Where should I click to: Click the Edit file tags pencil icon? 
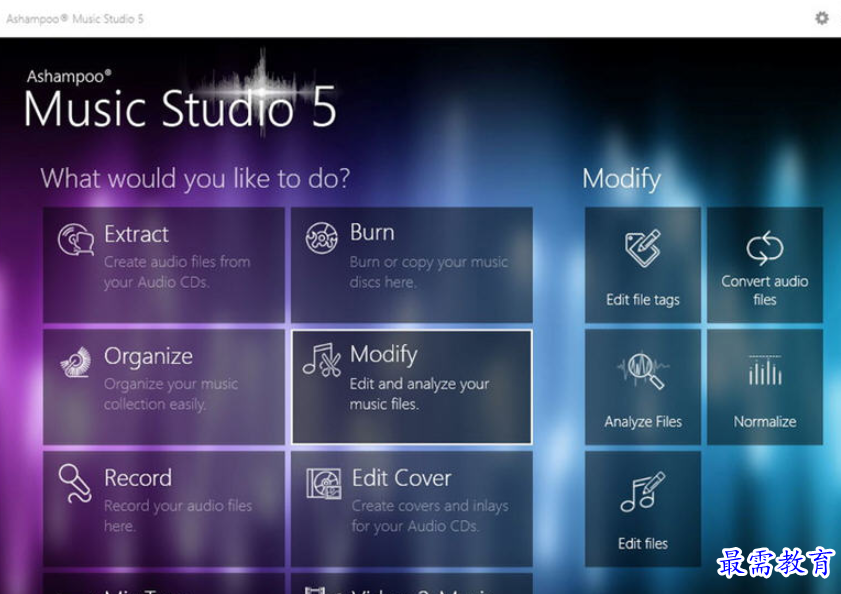pos(643,248)
